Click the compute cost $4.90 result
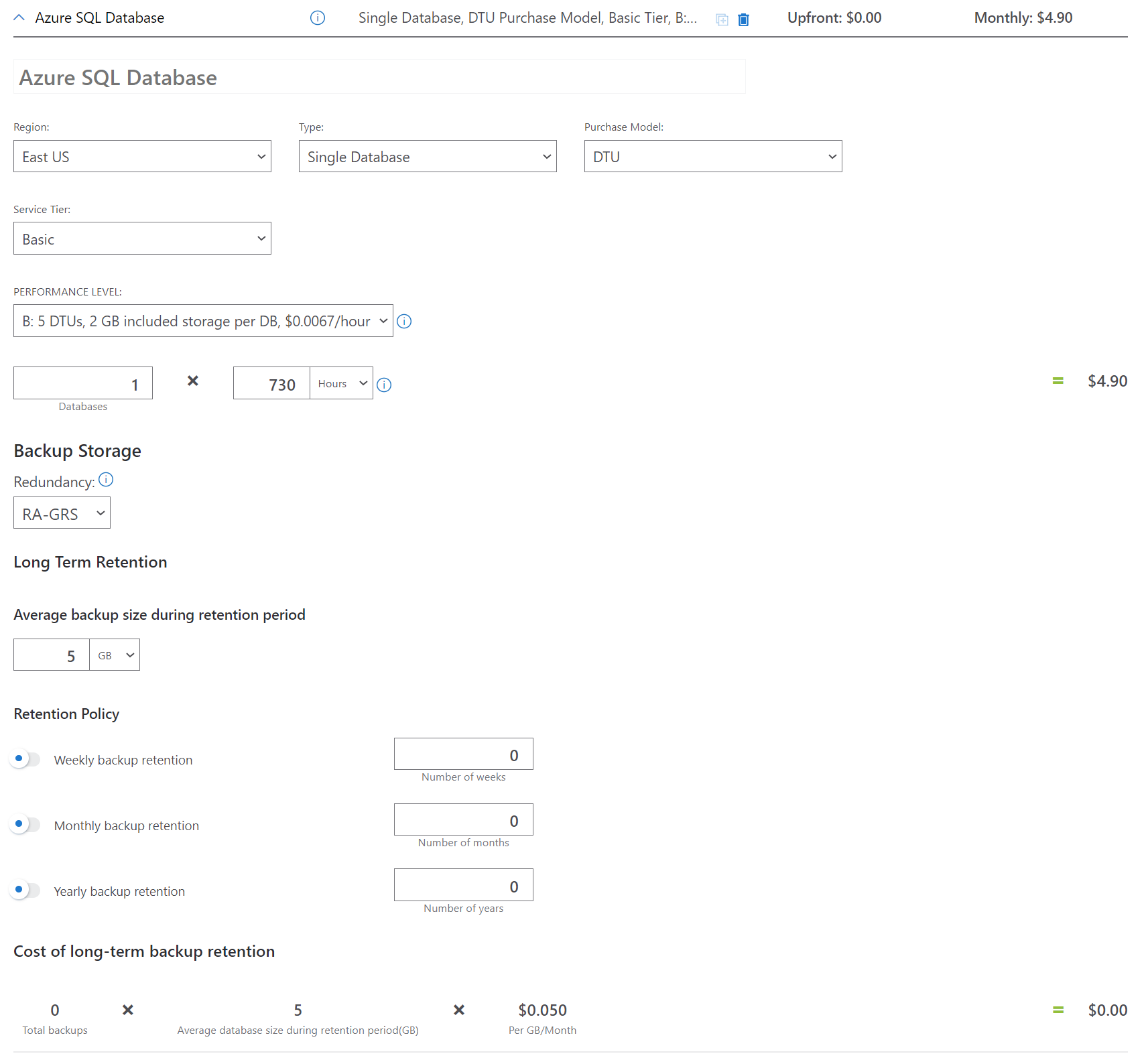1148x1062 pixels. [x=1108, y=381]
